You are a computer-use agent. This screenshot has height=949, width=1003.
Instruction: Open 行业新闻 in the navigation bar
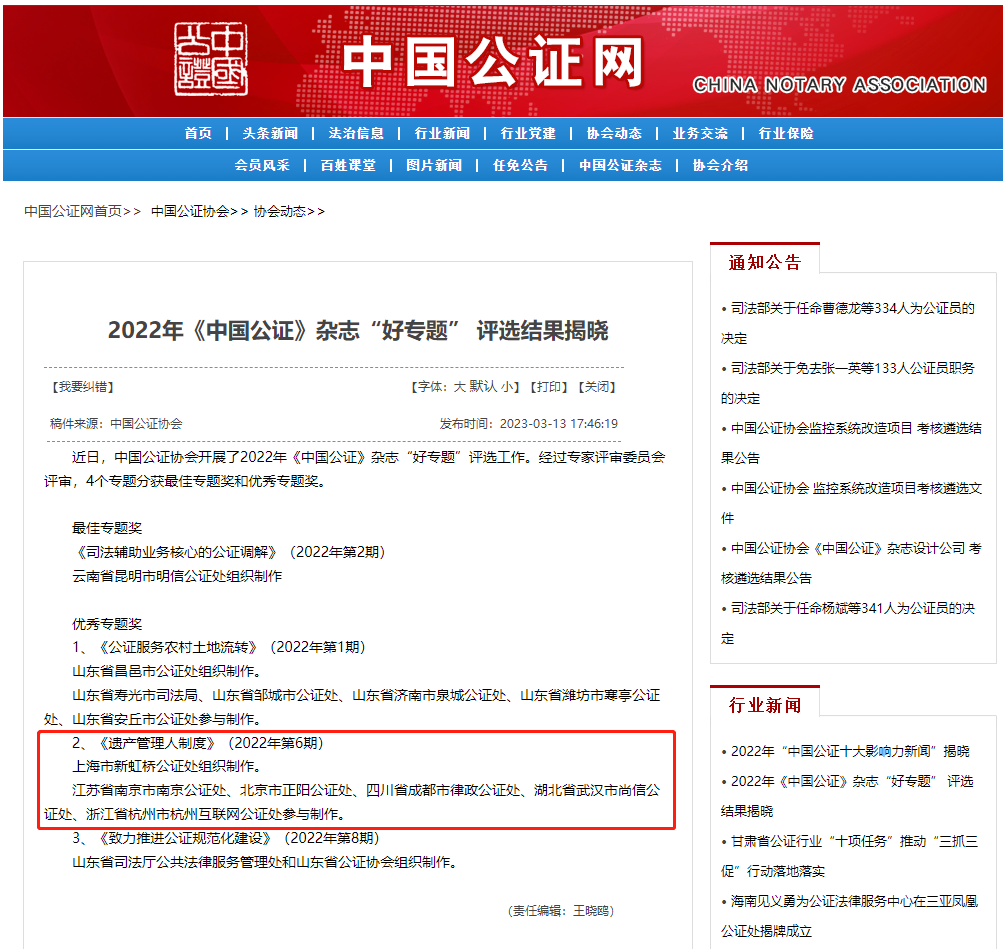[442, 133]
